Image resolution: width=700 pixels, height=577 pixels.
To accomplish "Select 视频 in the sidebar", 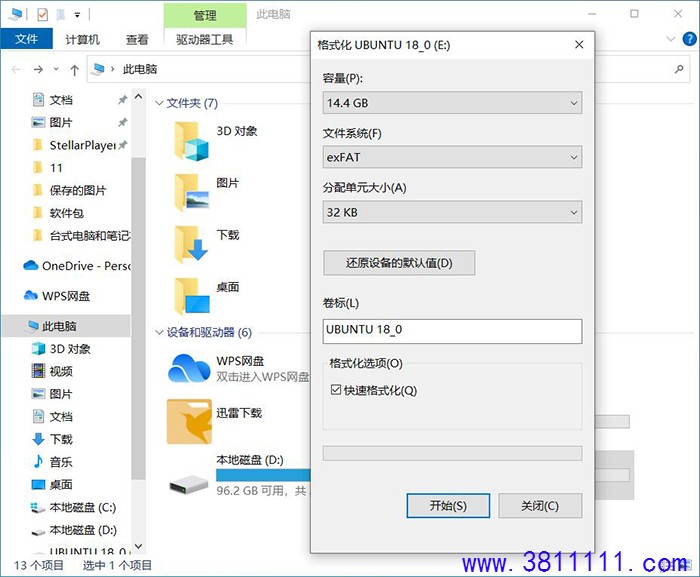I will [x=61, y=371].
